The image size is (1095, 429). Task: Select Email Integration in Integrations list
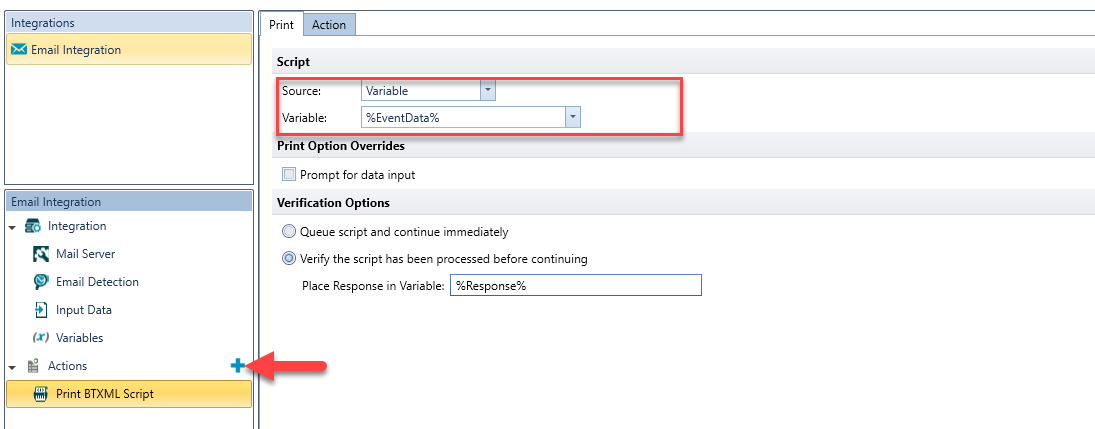coord(128,50)
